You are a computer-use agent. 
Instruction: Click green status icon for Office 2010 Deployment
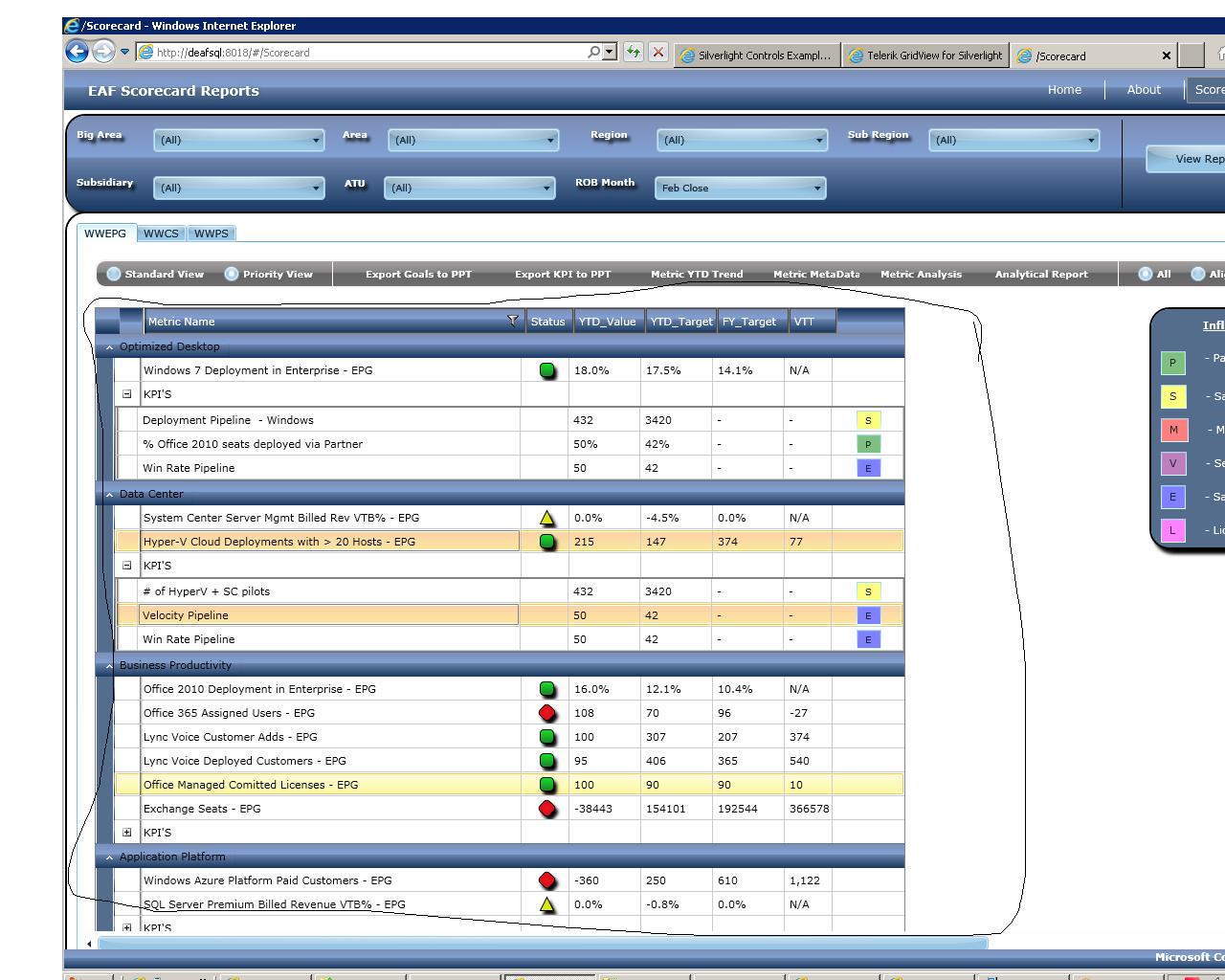[x=547, y=689]
